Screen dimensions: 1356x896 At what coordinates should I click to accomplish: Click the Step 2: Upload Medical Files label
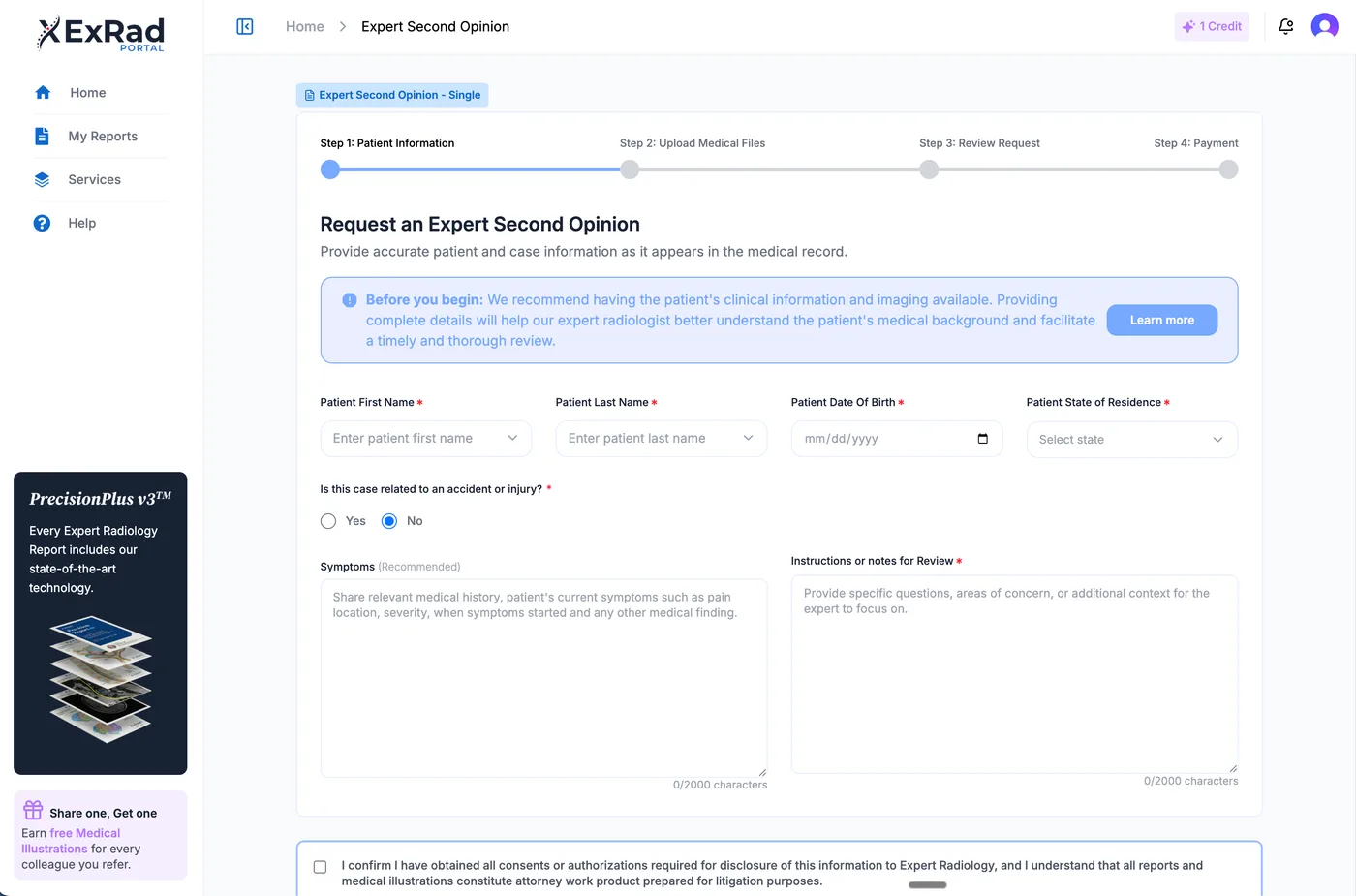693,143
